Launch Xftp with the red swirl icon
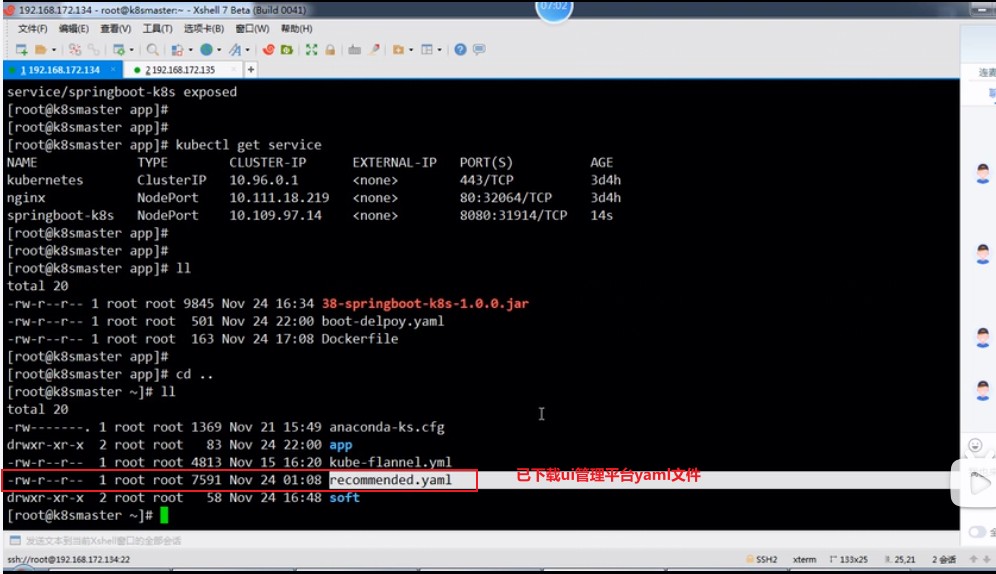 (269, 50)
